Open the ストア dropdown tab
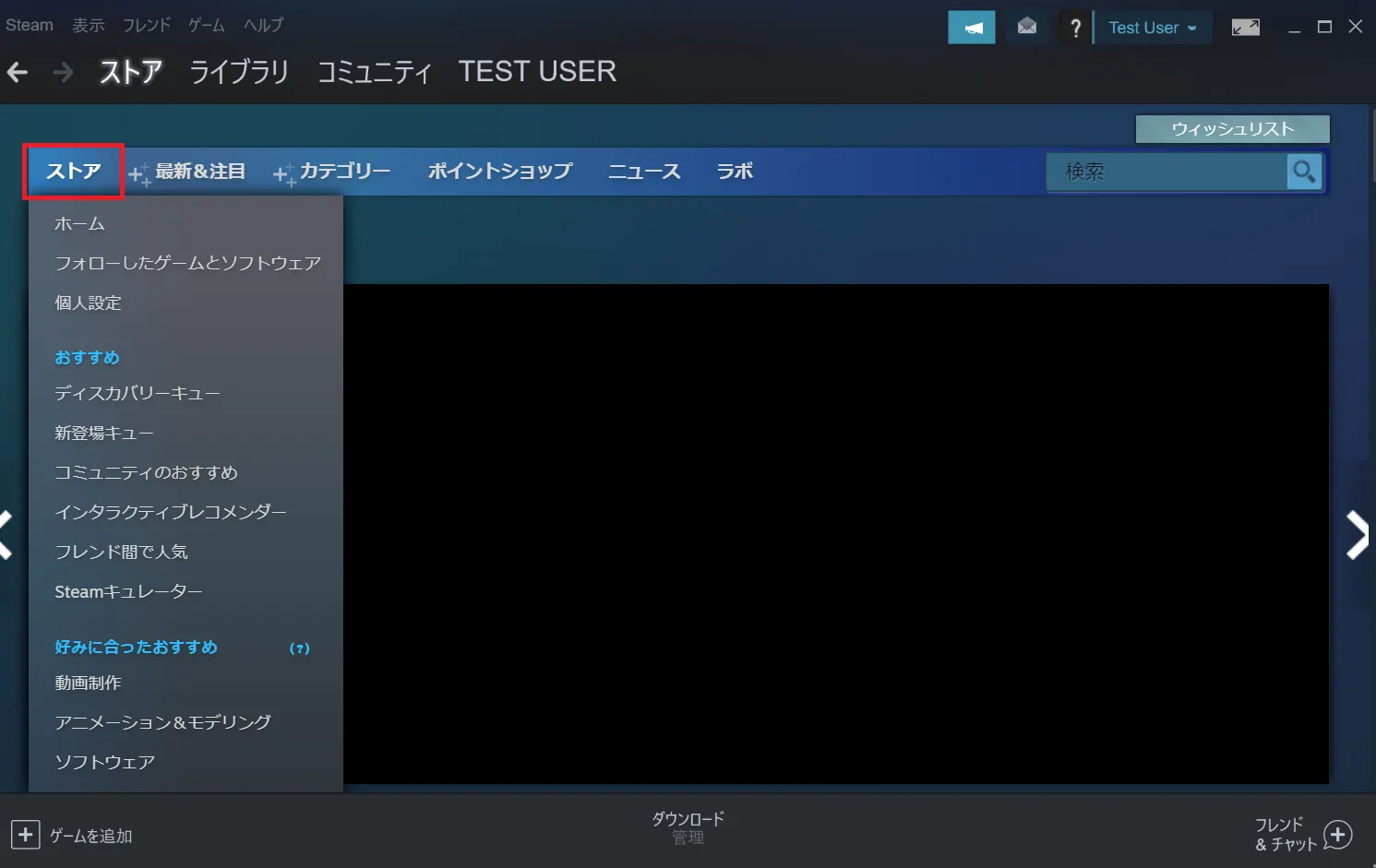Viewport: 1376px width, 868px height. (x=73, y=172)
